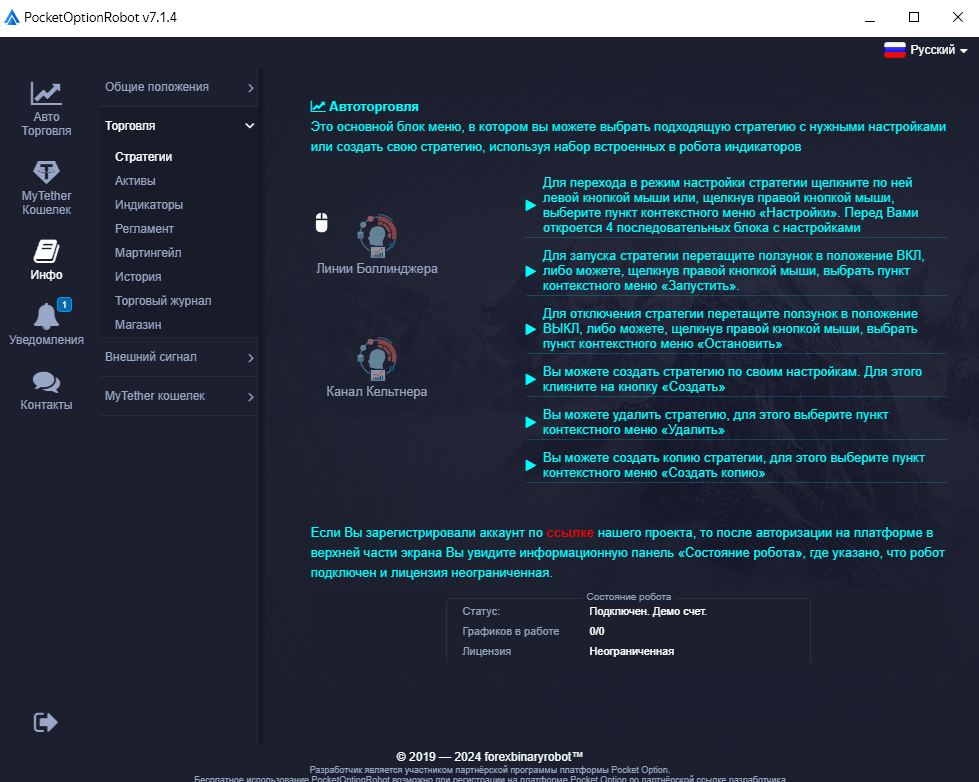The width and height of the screenshot is (979, 782).
Task: Click the Канал Кельтнера strategy icon
Action: coord(377,359)
